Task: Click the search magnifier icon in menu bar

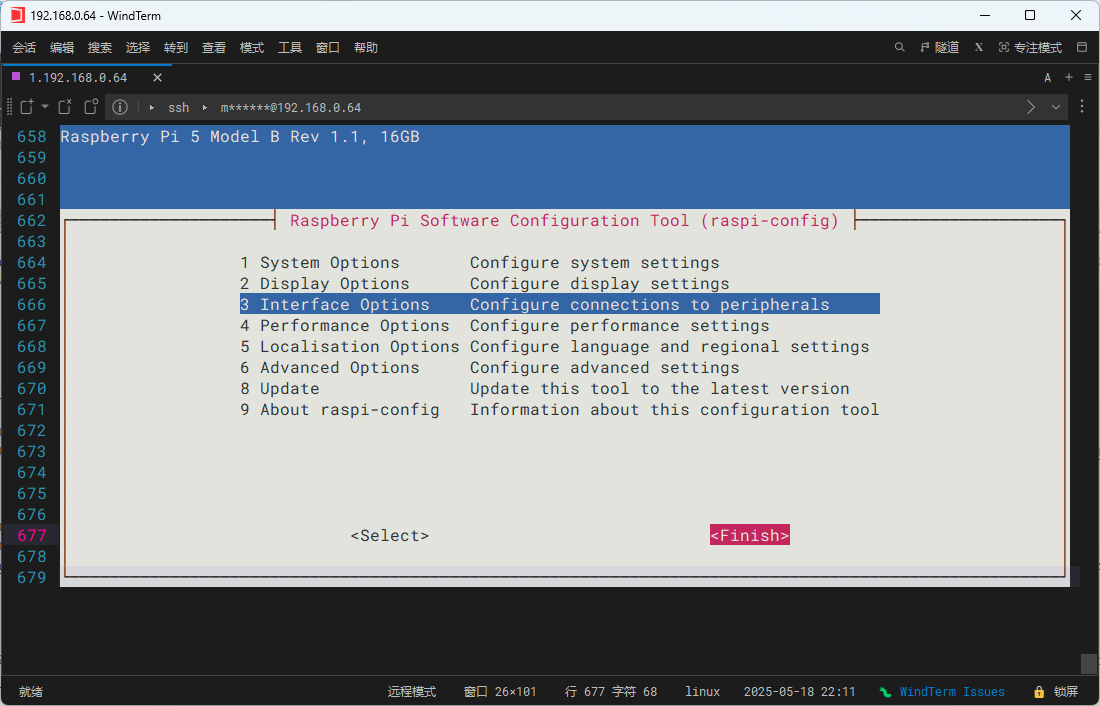Action: pyautogui.click(x=900, y=47)
